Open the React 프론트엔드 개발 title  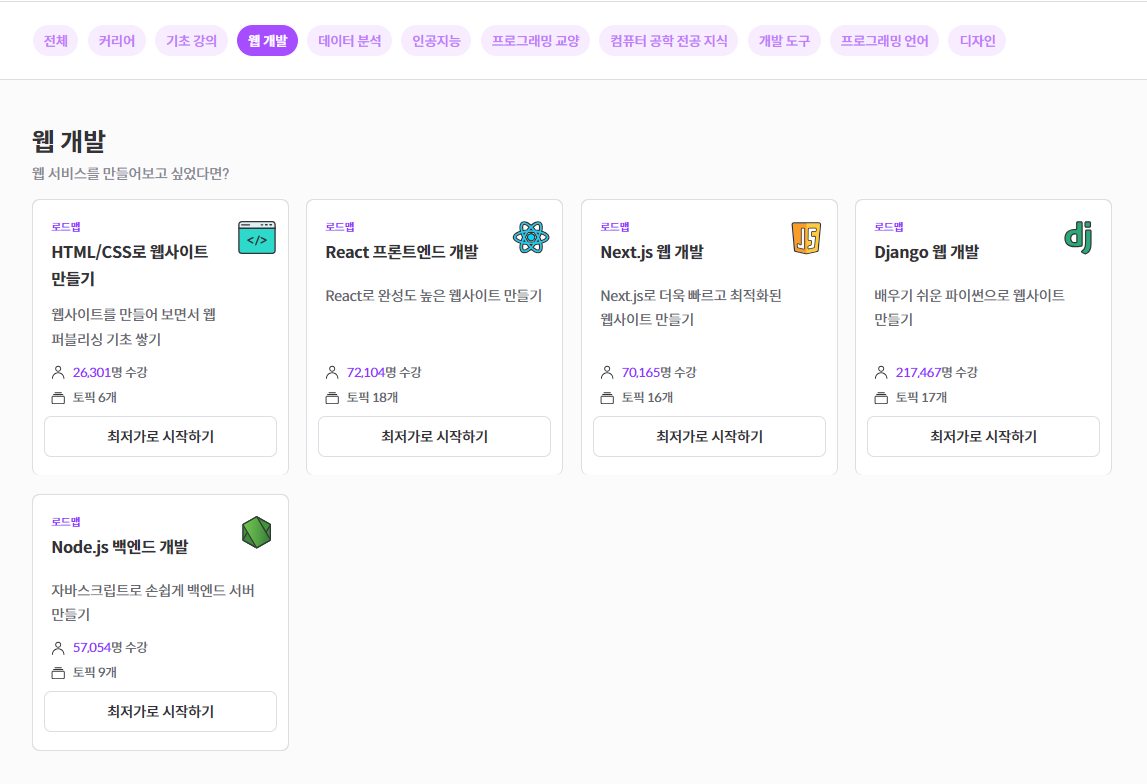(402, 252)
